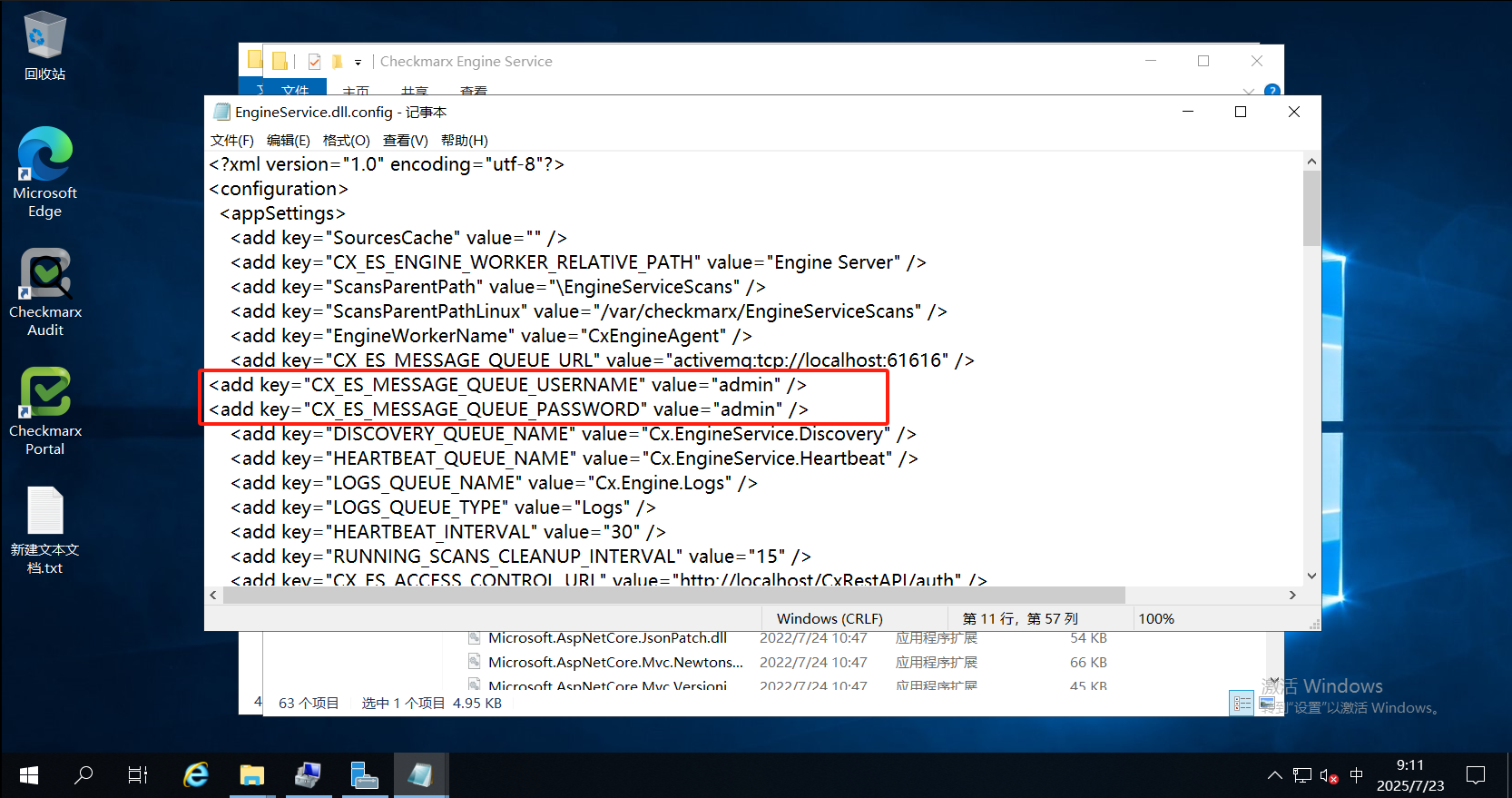1512x798 pixels.
Task: Launch the Checkmarx Audit desktop shortcut
Action: (44, 292)
